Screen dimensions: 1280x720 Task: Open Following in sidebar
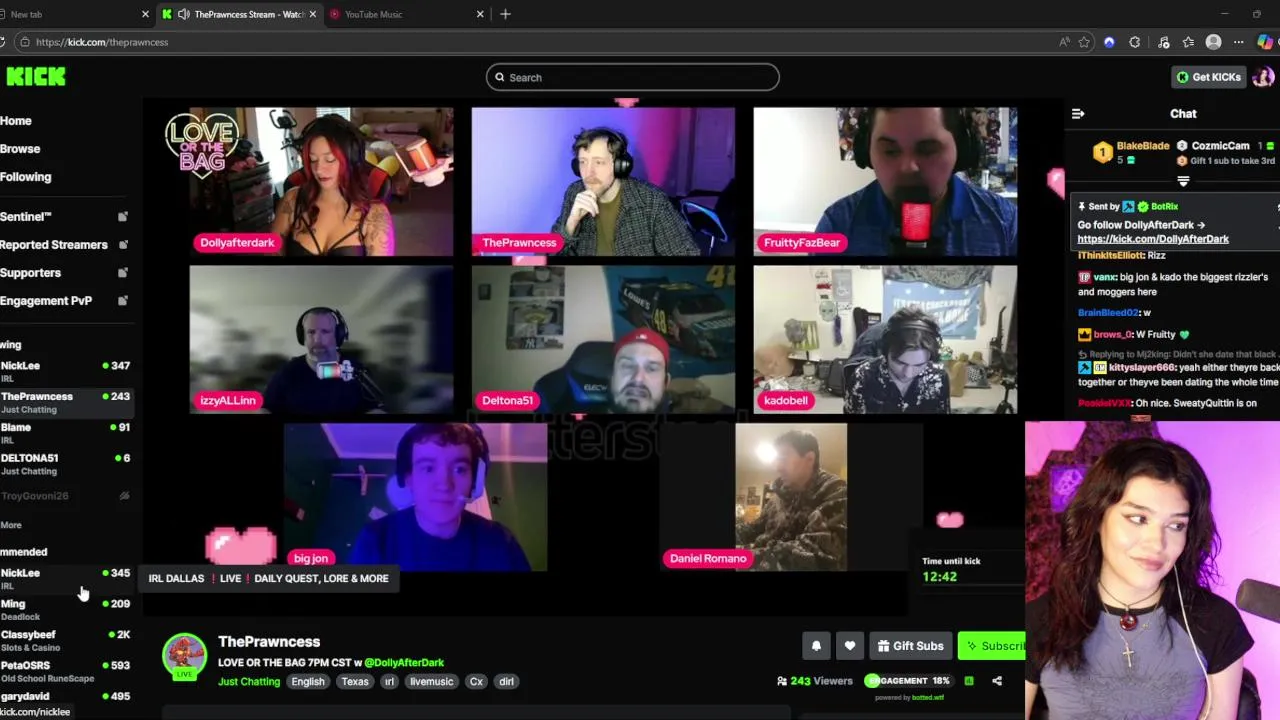click(x=26, y=177)
